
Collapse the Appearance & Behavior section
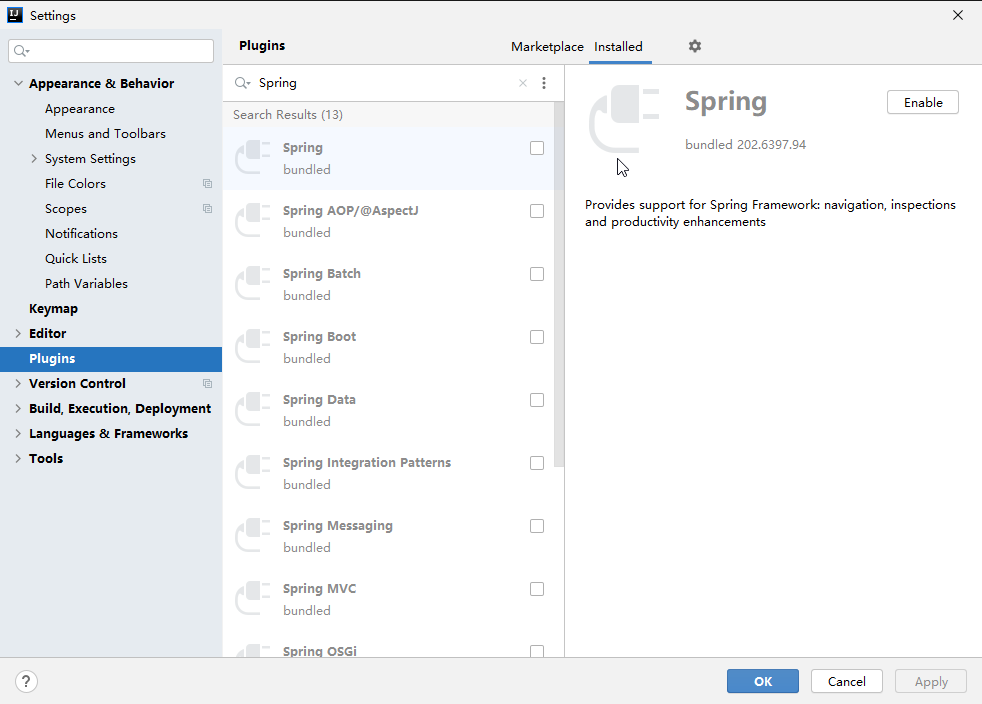[x=17, y=83]
